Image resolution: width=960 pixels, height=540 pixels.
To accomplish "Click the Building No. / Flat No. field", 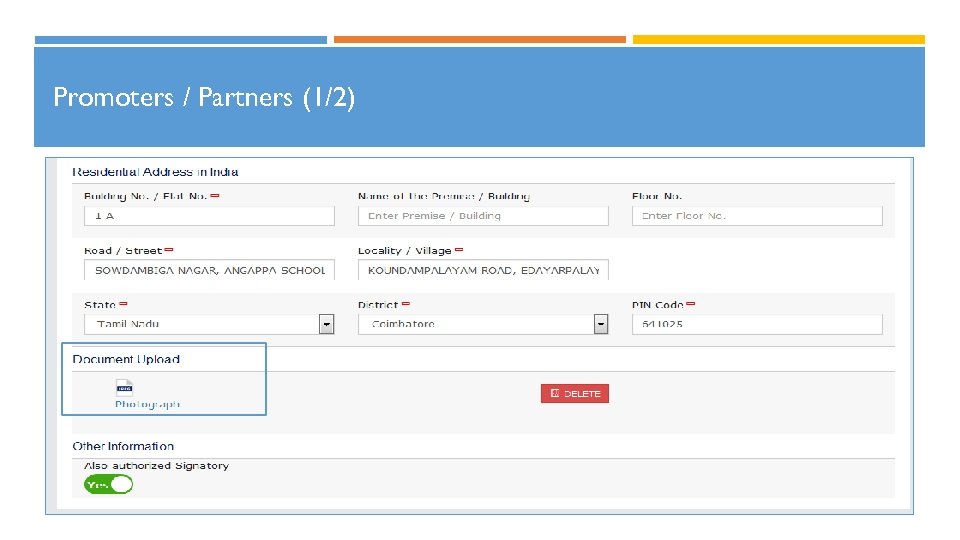I will (209, 216).
